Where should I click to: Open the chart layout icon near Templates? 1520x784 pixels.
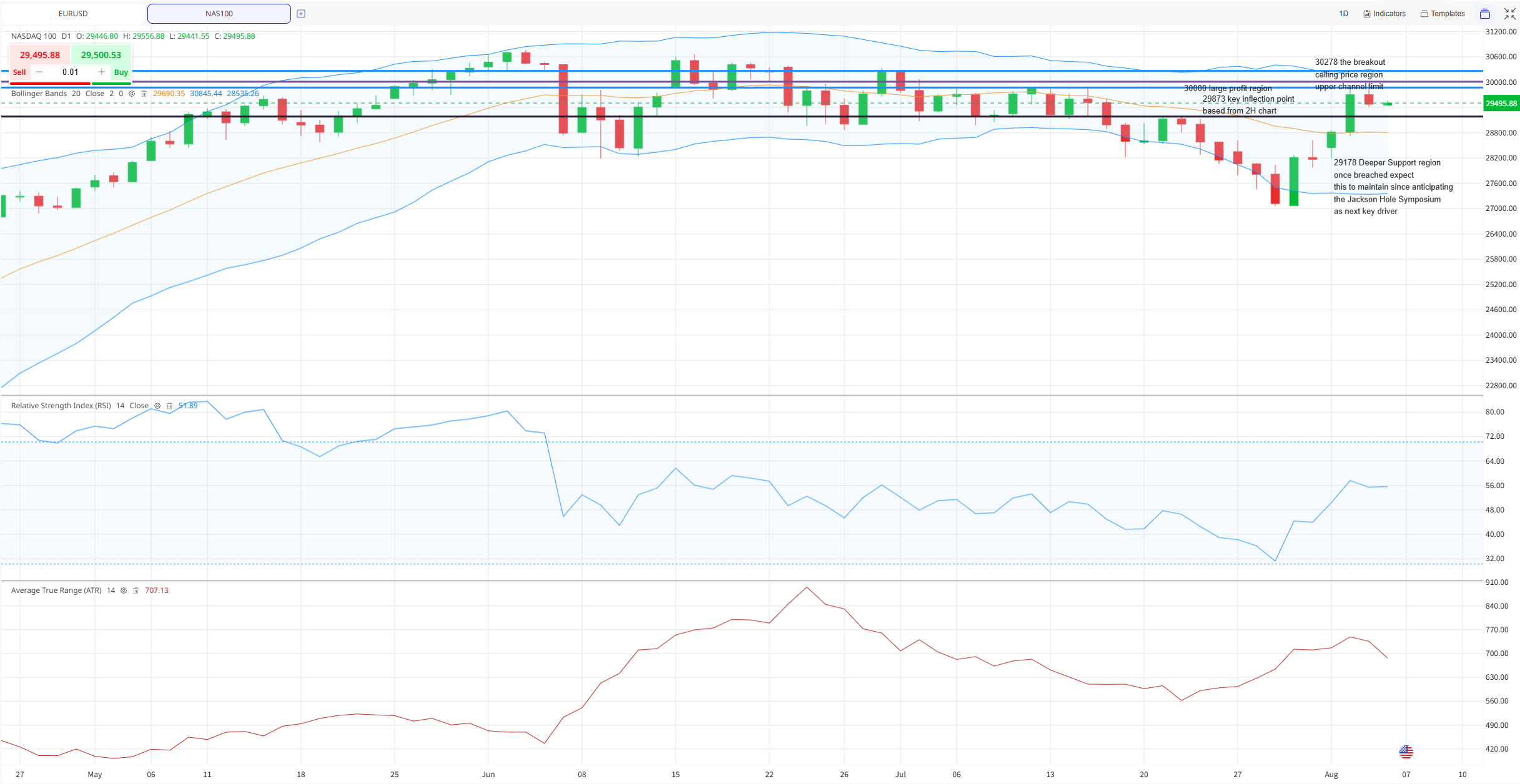click(x=1485, y=14)
